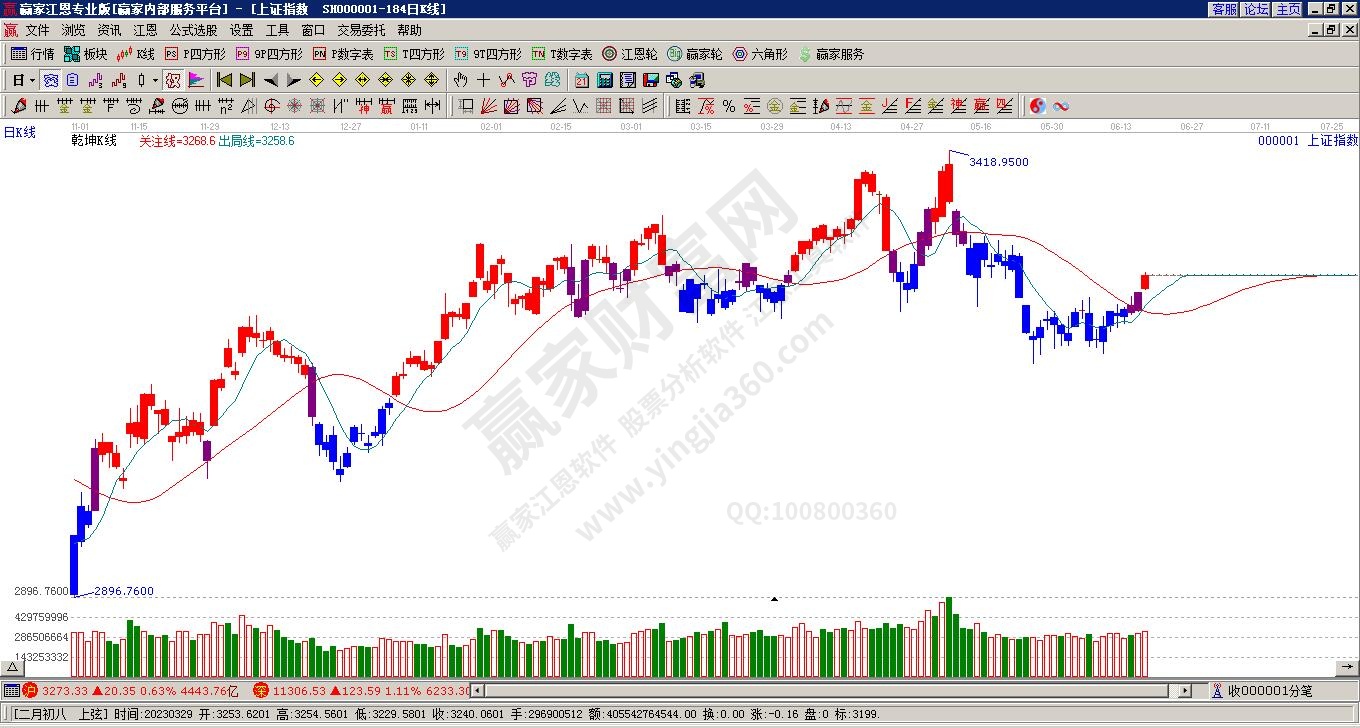The image size is (1360, 728).
Task: Click the yin-yang Taiji icon
Action: [x=1038, y=106]
